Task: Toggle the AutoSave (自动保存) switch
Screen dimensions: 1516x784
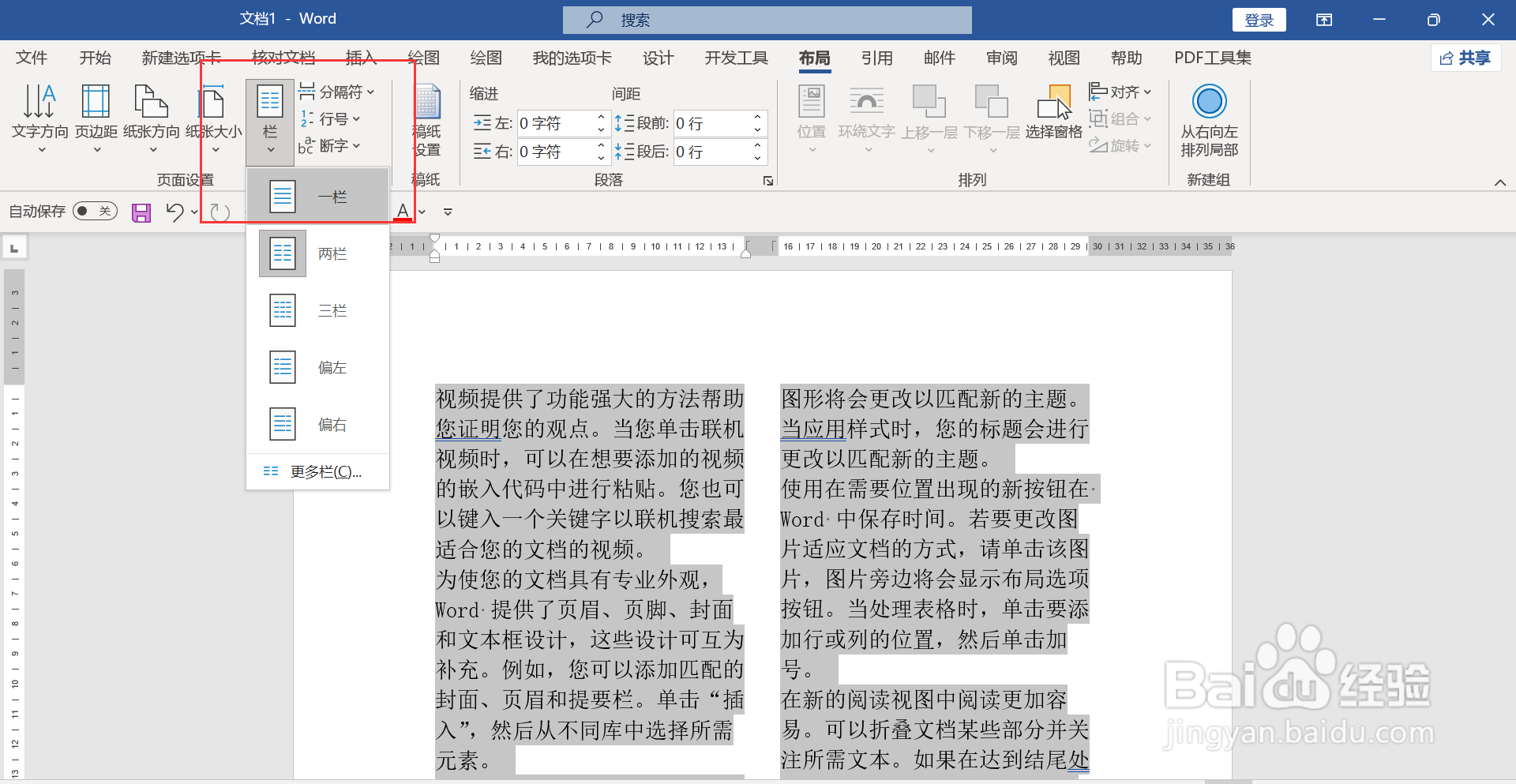Action: click(95, 211)
